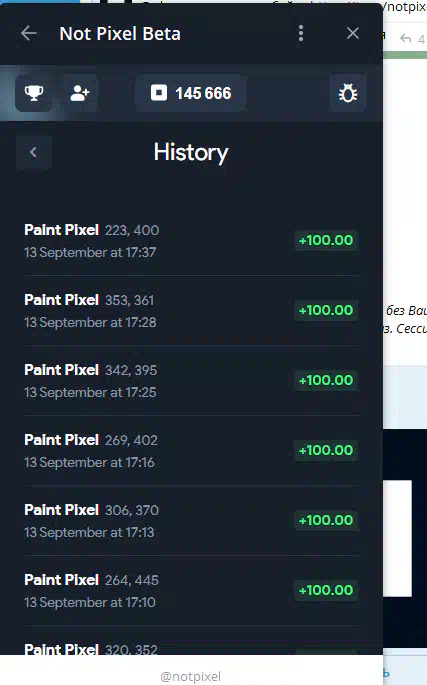Open the three-dot options menu
427x685 pixels.
coord(301,33)
